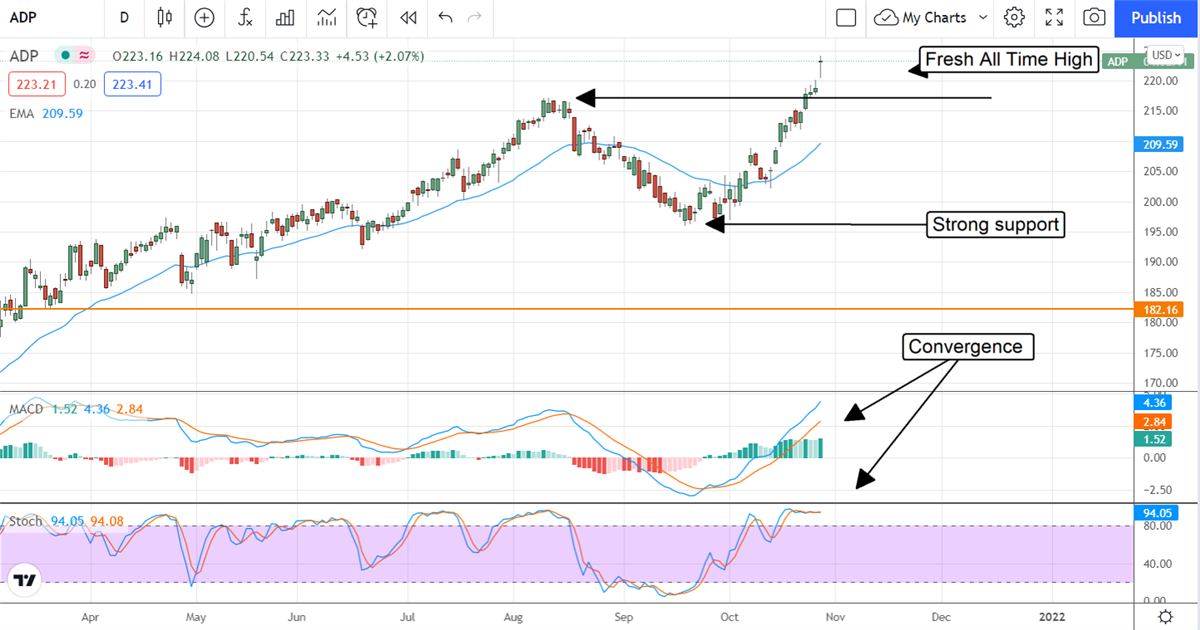Select the "Convergence" text note
Image resolution: width=1200 pixels, height=630 pixels.
pyautogui.click(x=966, y=347)
